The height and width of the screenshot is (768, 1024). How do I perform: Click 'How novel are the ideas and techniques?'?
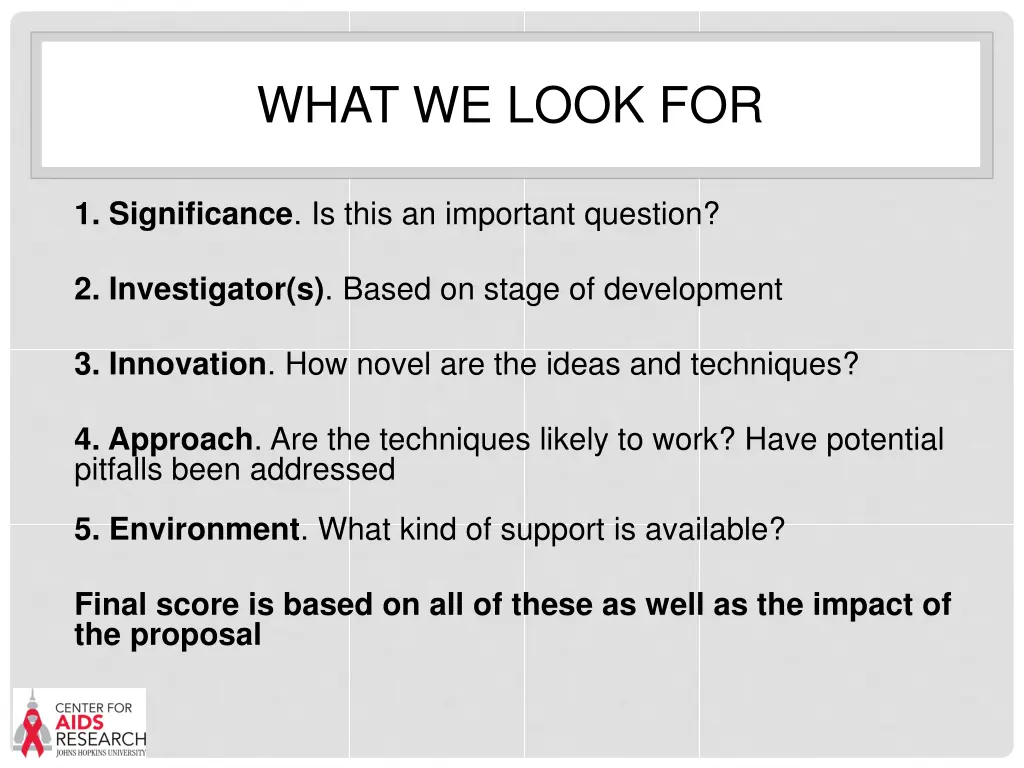[571, 364]
